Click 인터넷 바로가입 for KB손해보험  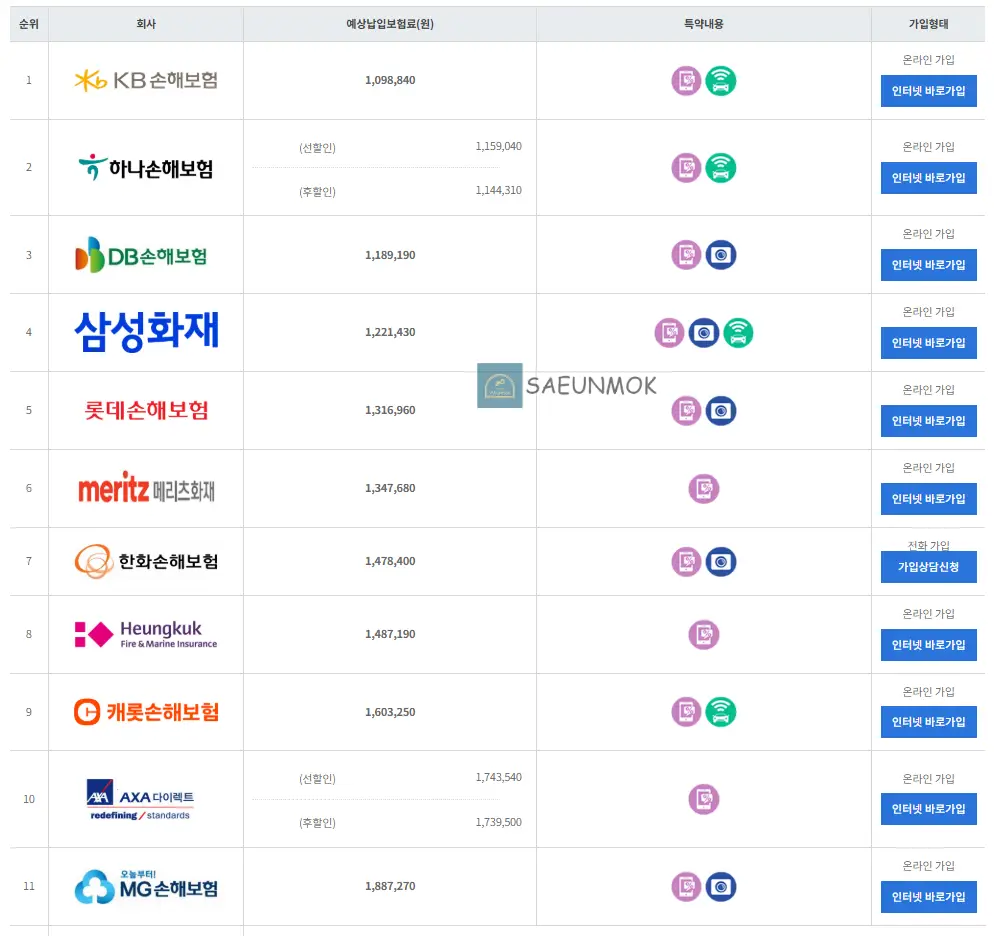(x=929, y=91)
